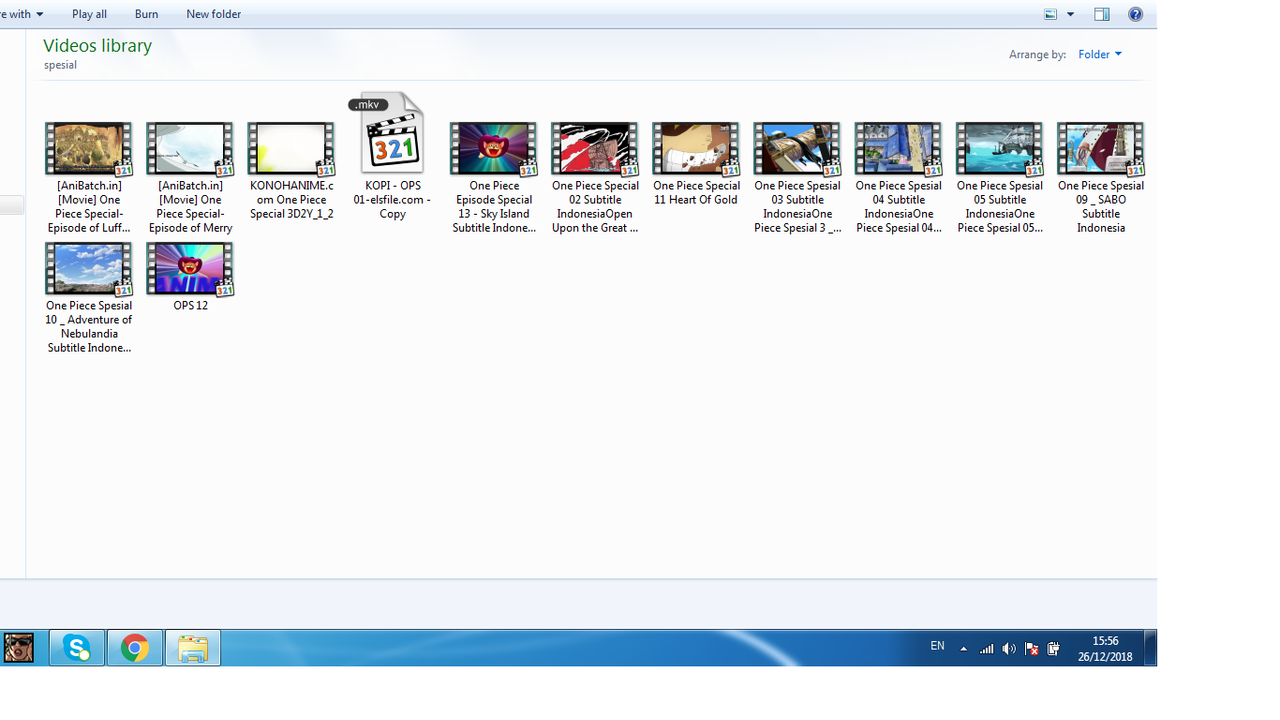The width and height of the screenshot is (1280, 720).
Task: Click the Change your view icon
Action: [x=1050, y=14]
